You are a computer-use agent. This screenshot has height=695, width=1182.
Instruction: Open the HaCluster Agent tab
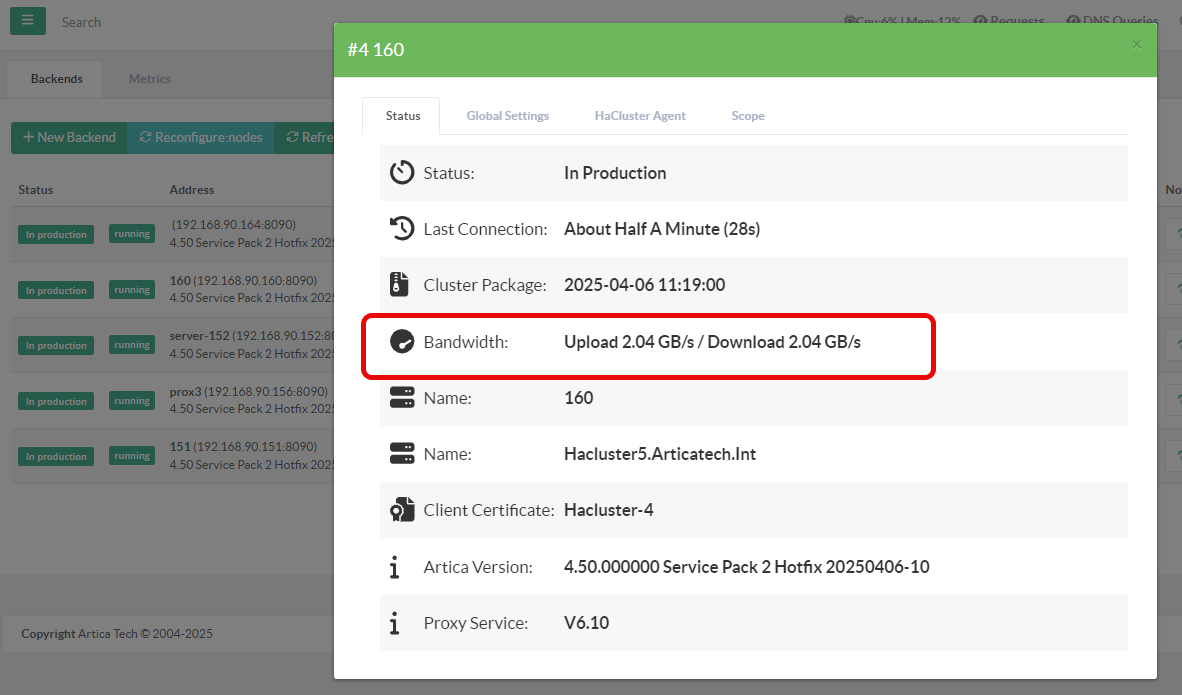[x=640, y=116]
